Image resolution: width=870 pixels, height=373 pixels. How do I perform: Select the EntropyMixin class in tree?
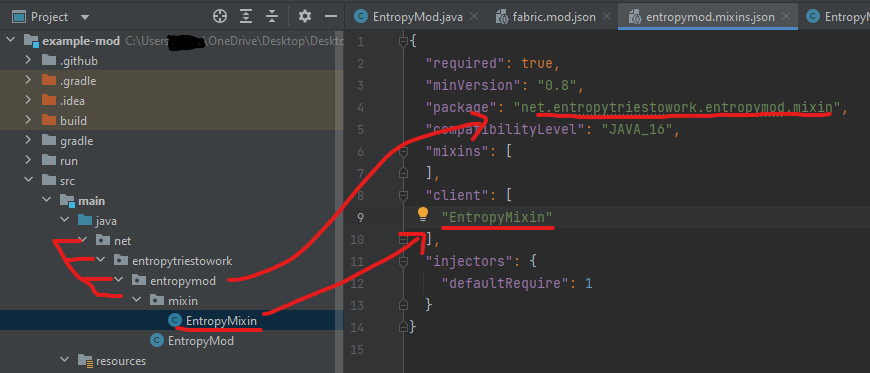[221, 321]
